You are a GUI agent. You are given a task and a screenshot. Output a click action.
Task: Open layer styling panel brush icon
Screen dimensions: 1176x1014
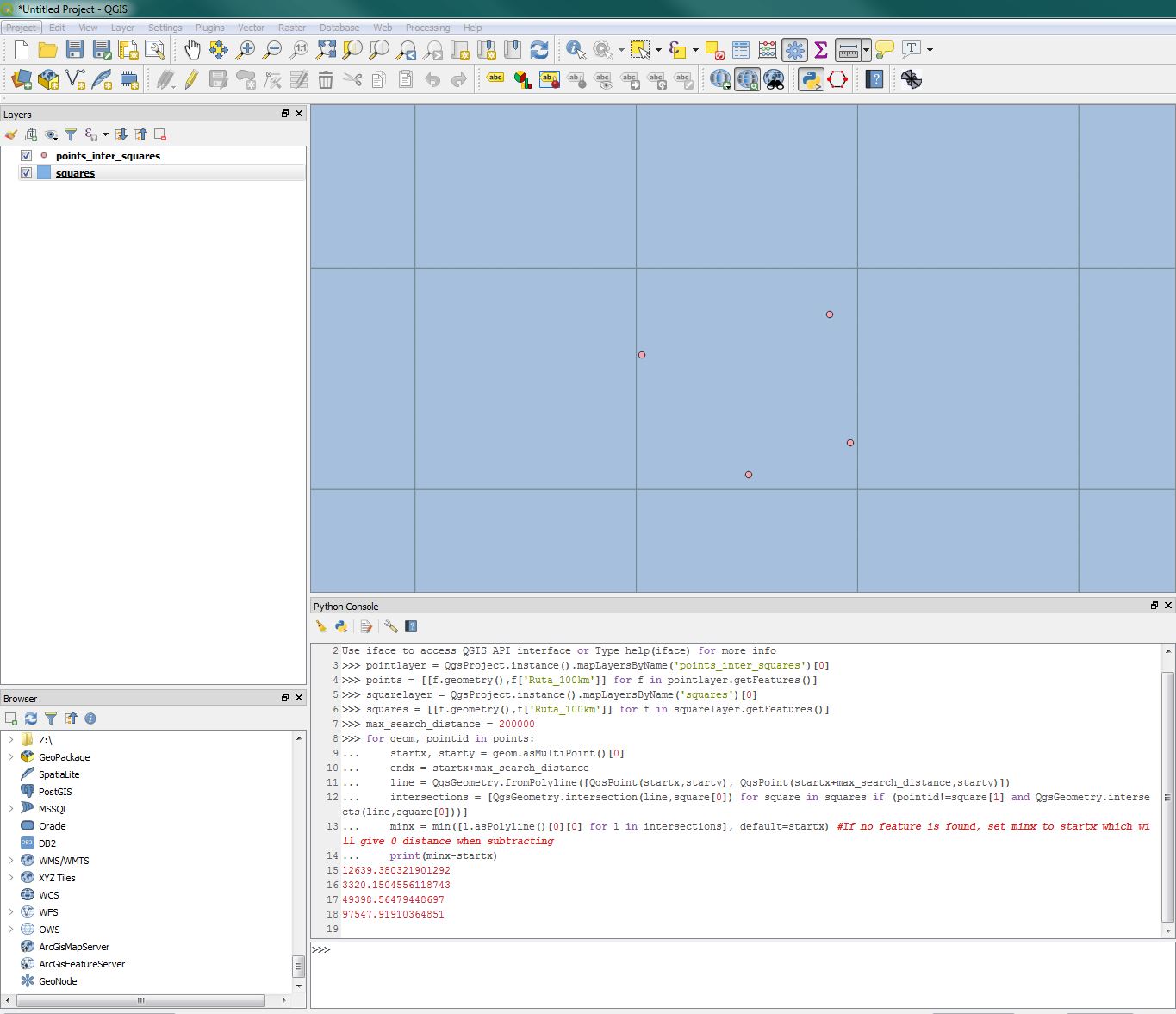tap(11, 134)
